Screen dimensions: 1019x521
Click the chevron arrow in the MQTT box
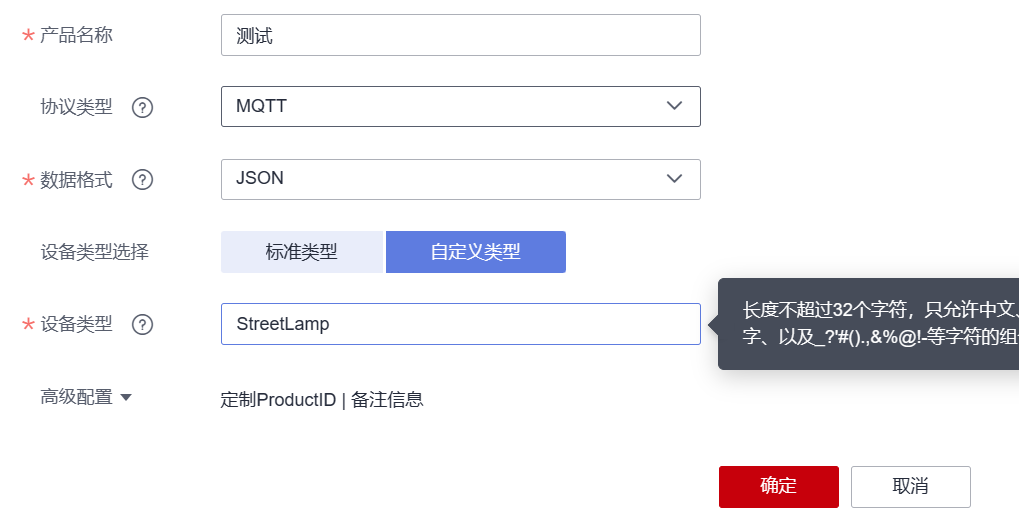tap(674, 106)
